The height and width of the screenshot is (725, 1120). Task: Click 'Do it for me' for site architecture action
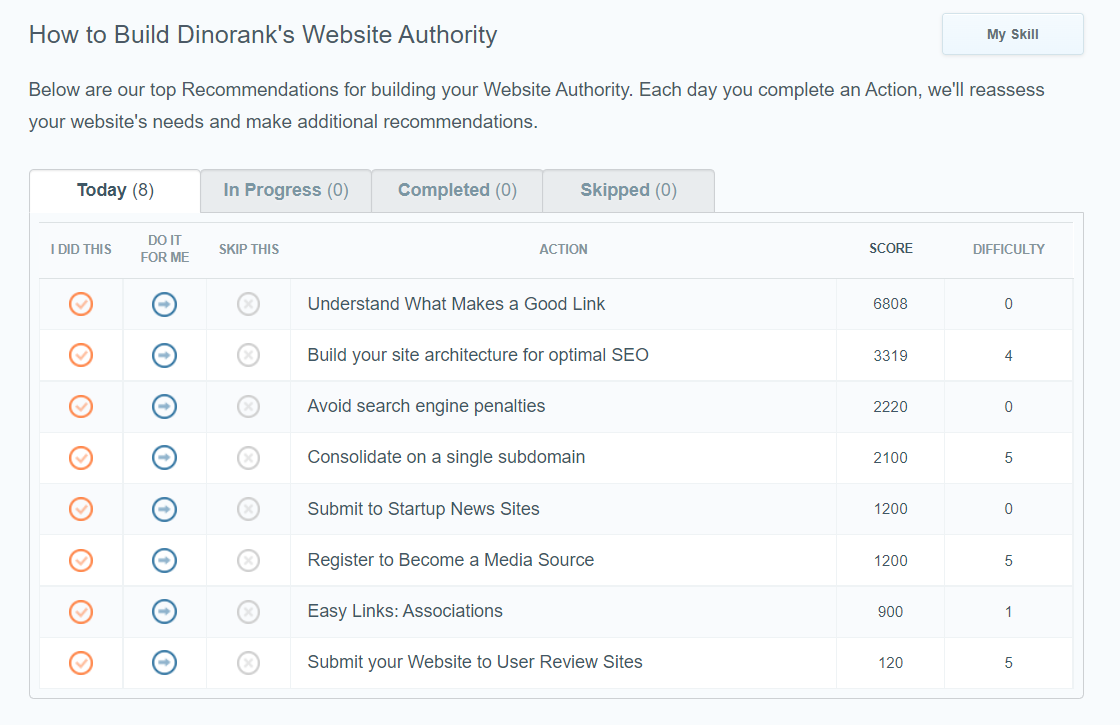[x=164, y=355]
